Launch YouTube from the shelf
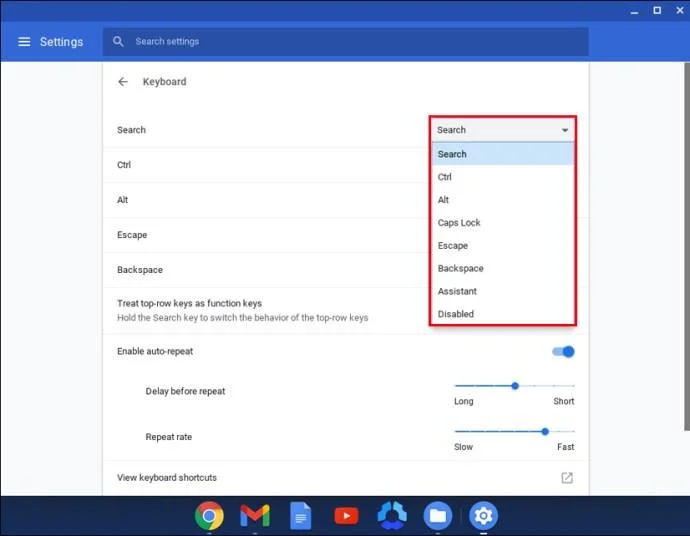This screenshot has height=536, width=690. (x=346, y=516)
